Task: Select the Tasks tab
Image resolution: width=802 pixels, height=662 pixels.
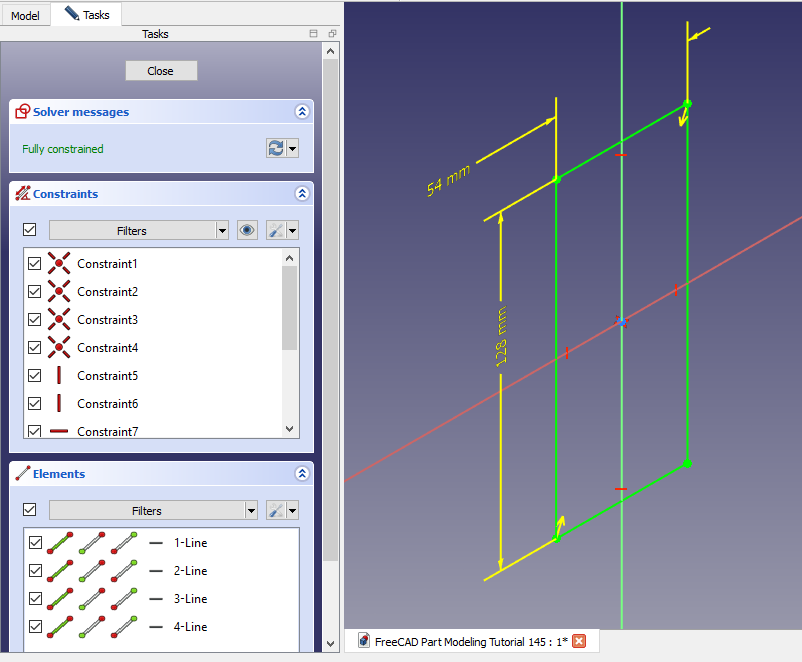Action: [x=87, y=14]
